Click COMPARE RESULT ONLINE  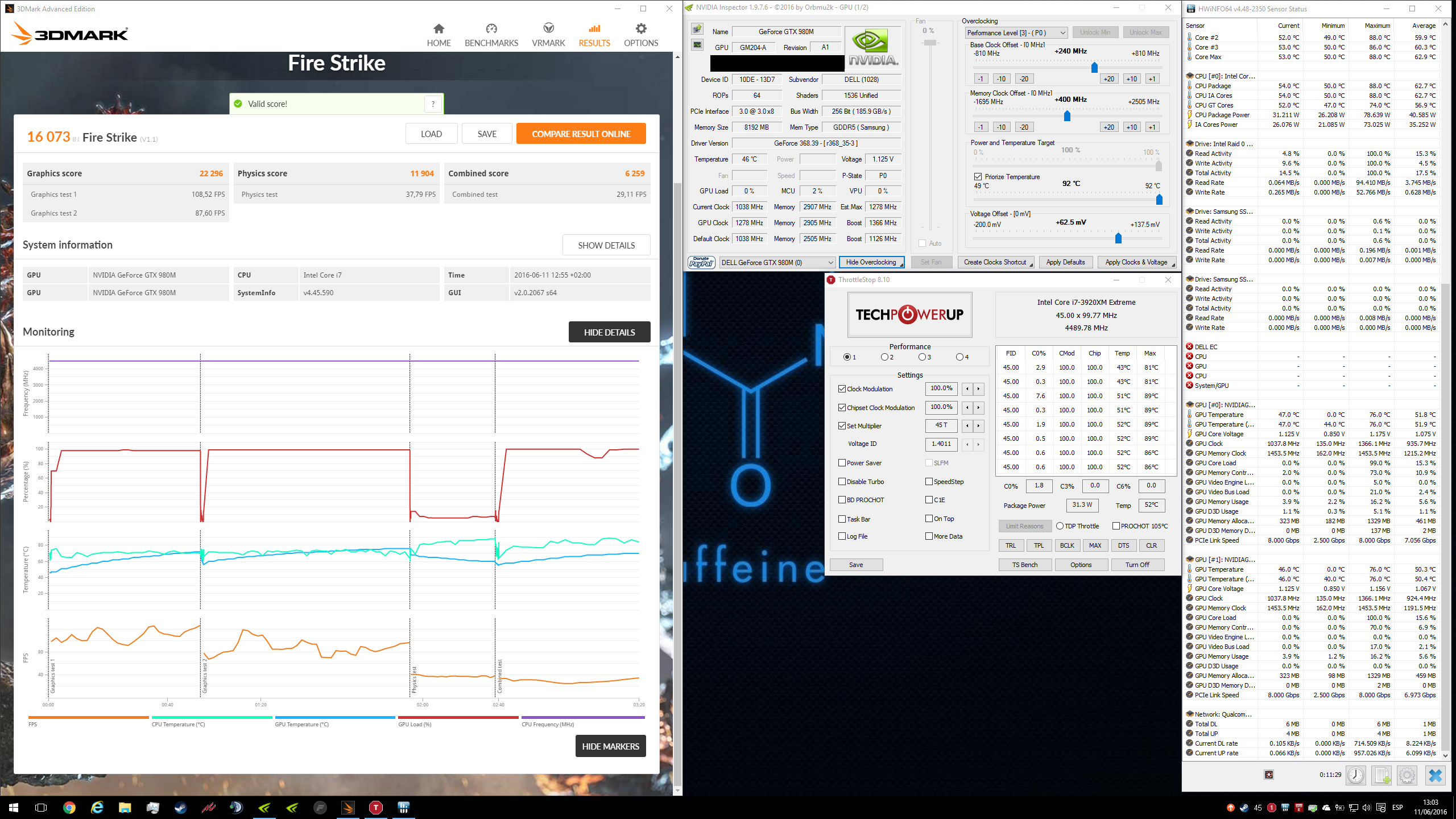581,134
